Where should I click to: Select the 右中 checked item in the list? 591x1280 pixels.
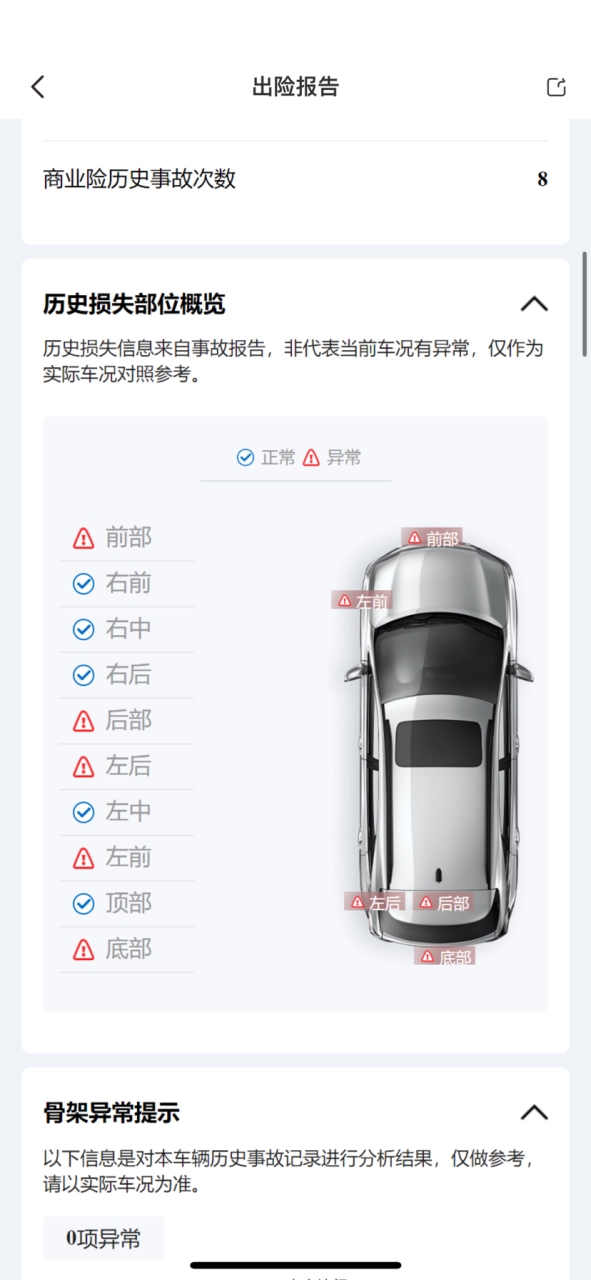click(x=126, y=629)
